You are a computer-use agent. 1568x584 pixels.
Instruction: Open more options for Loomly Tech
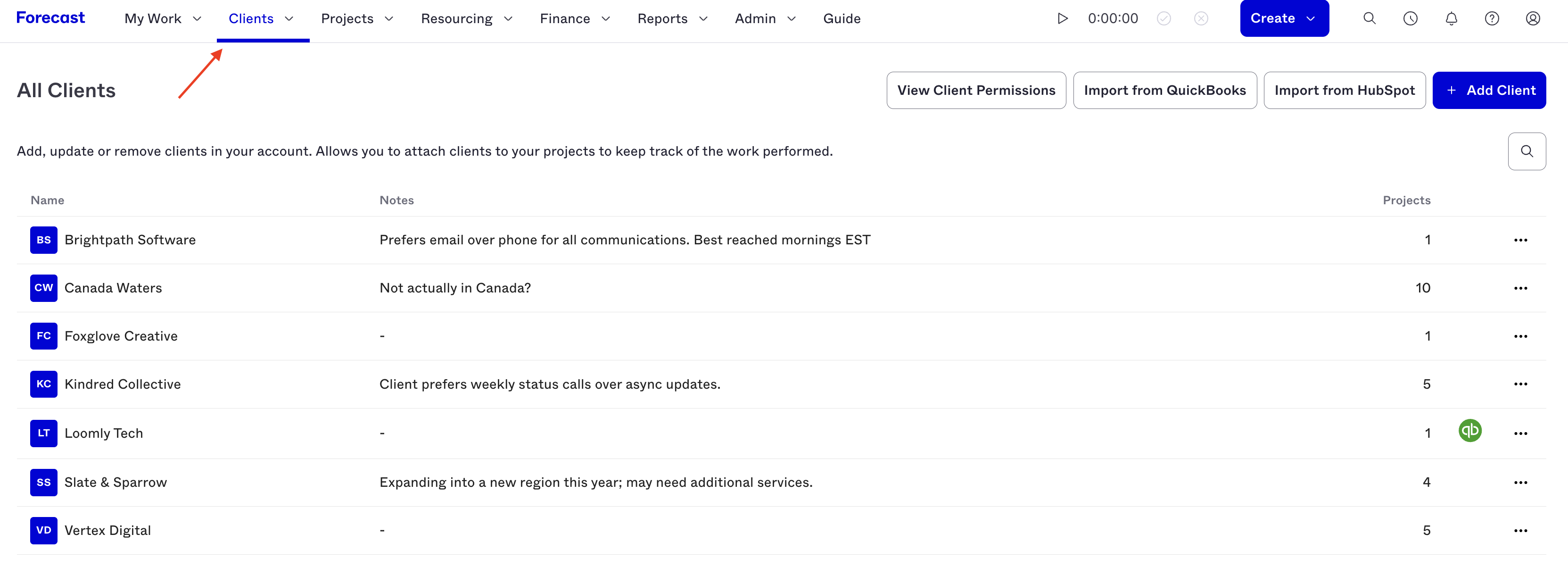tap(1520, 434)
